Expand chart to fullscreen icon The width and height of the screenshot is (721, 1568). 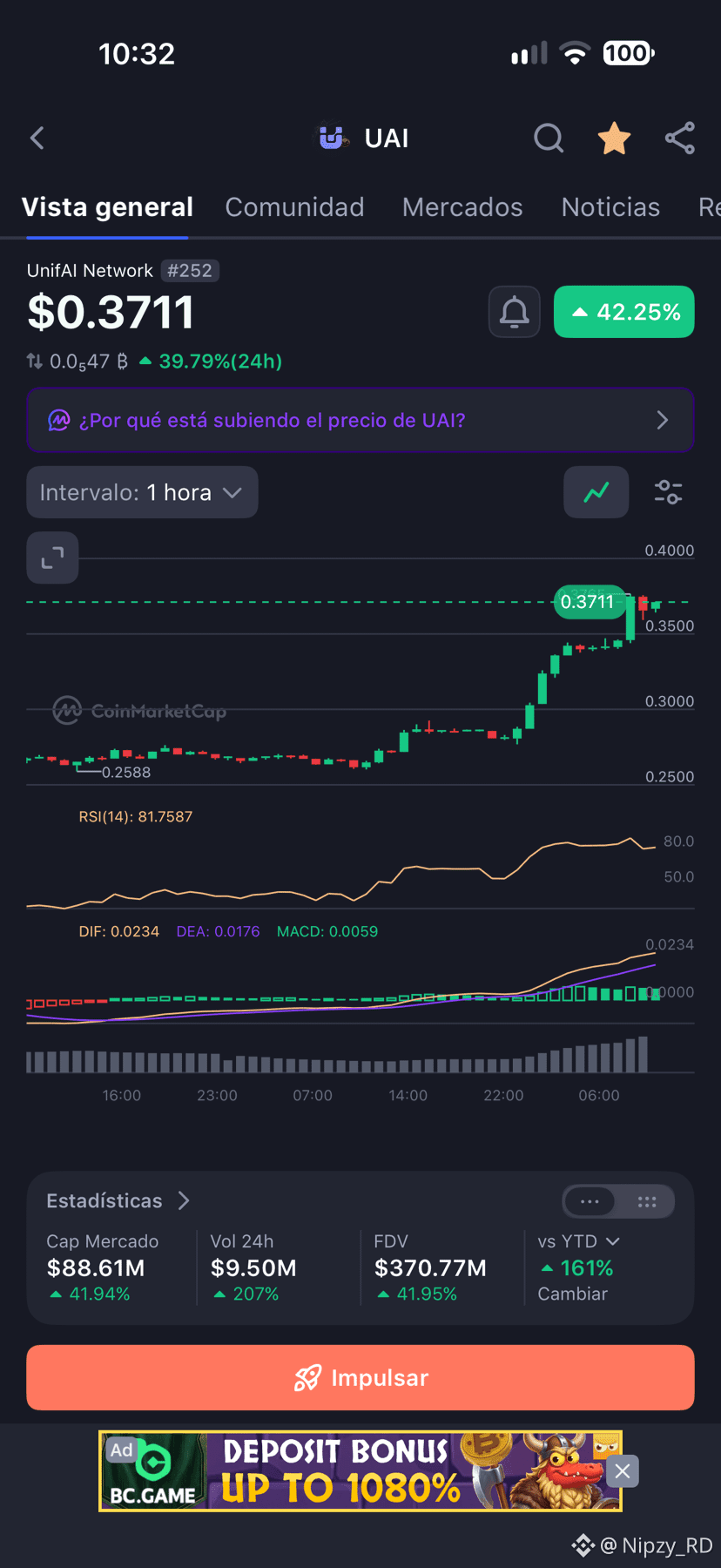[52, 558]
